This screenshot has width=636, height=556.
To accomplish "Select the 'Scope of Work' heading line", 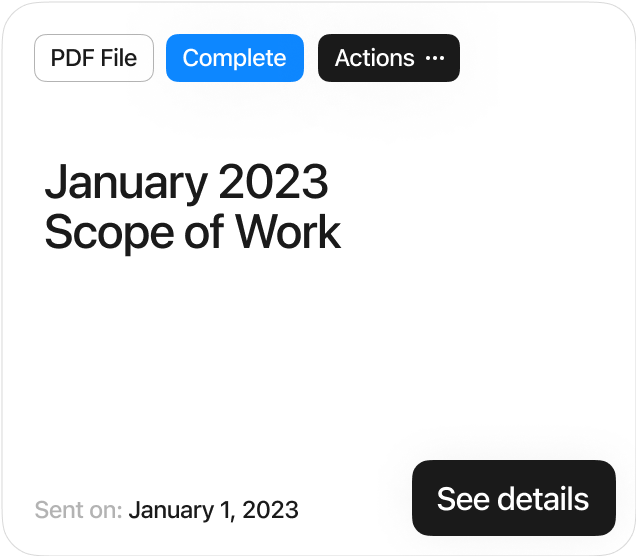I will pyautogui.click(x=192, y=232).
